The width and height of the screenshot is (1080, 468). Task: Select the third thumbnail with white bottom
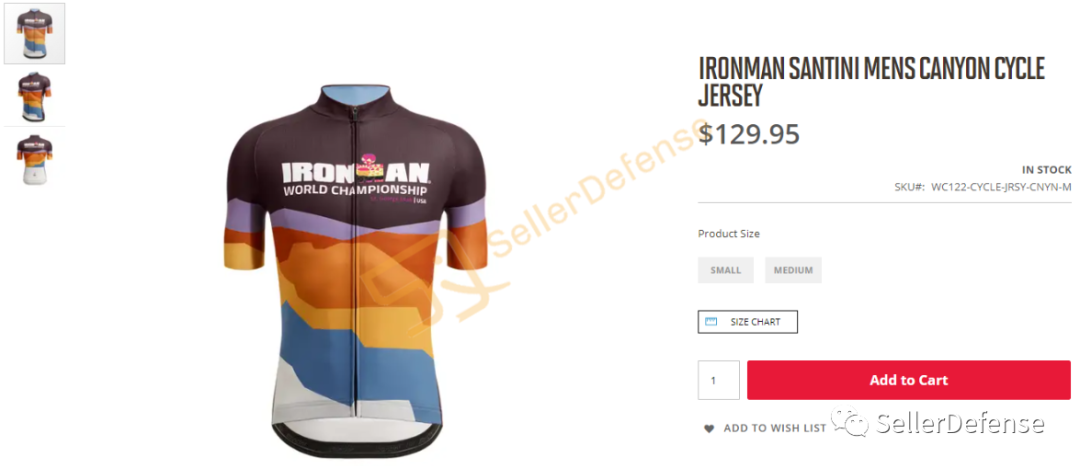pos(34,159)
